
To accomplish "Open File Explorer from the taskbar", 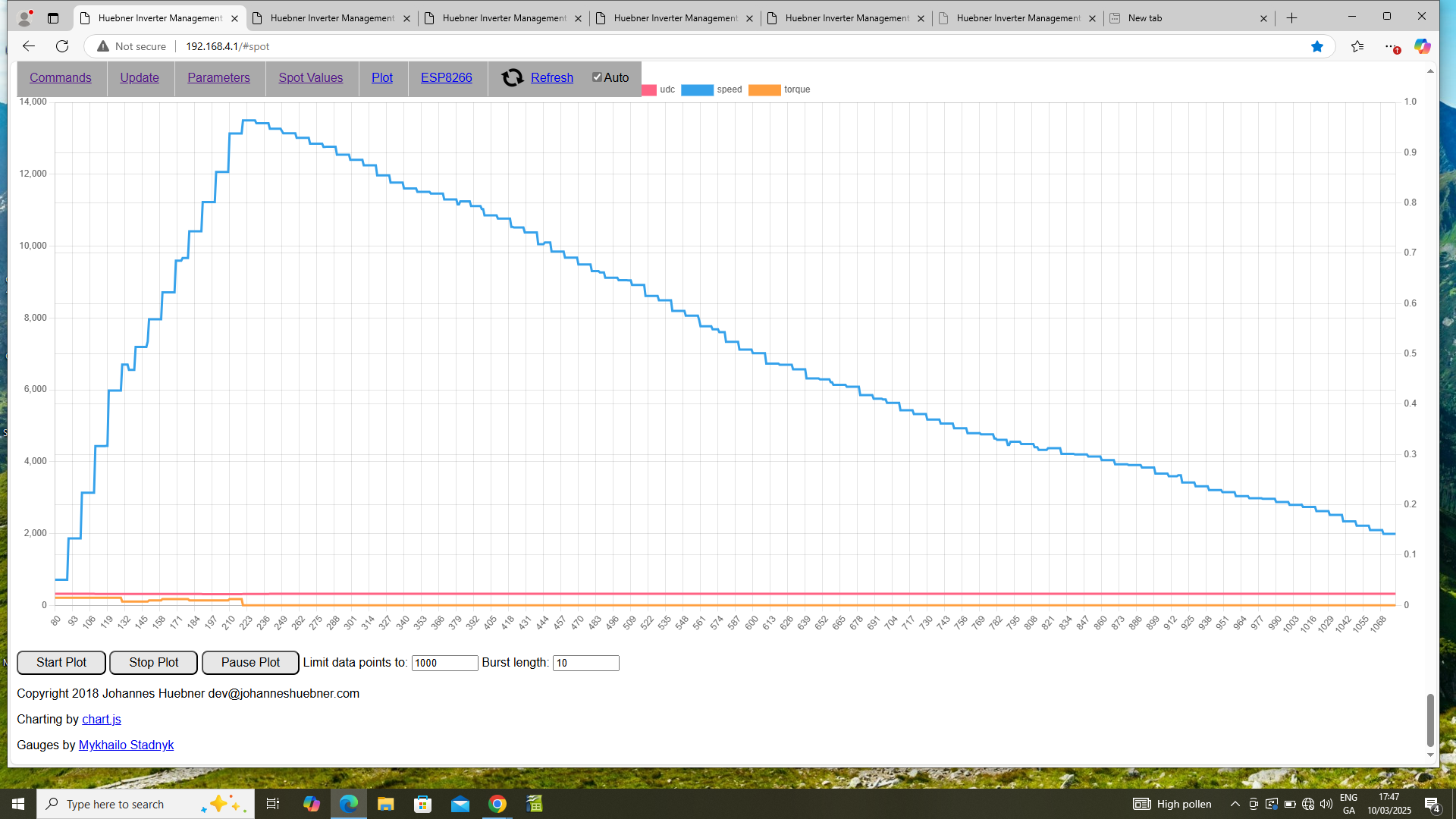I will point(385,804).
